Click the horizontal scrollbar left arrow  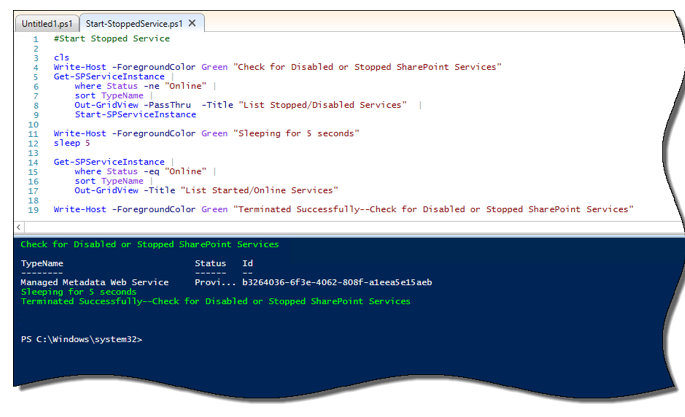19,227
